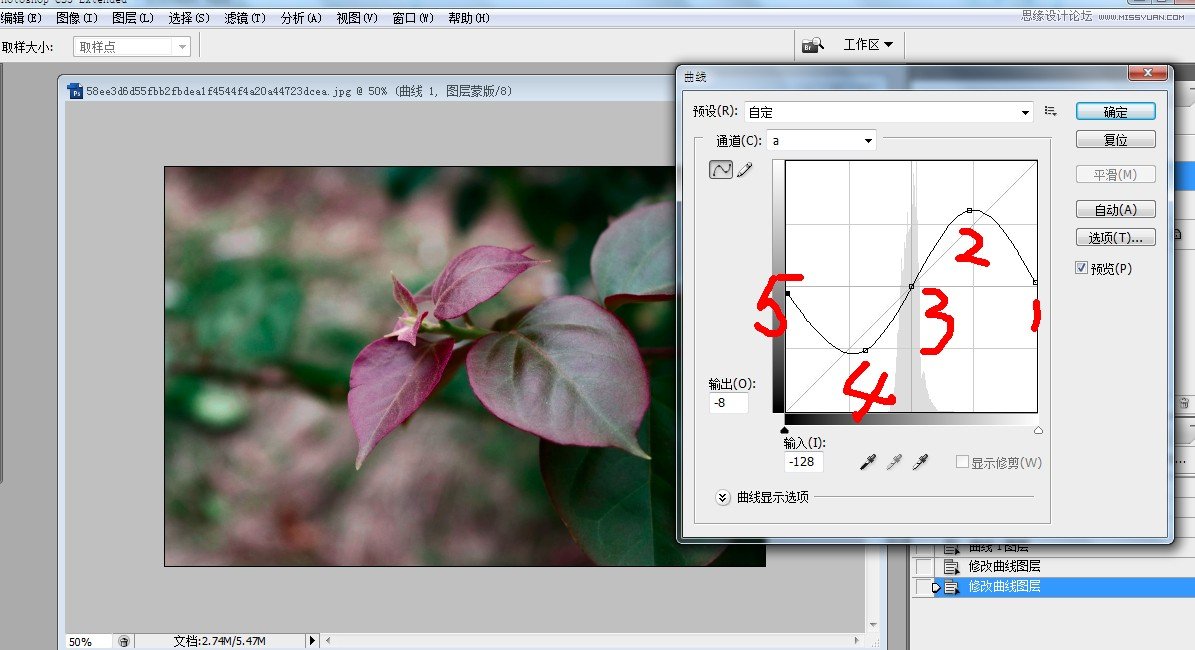Click the center control point on the curve

pos(911,287)
